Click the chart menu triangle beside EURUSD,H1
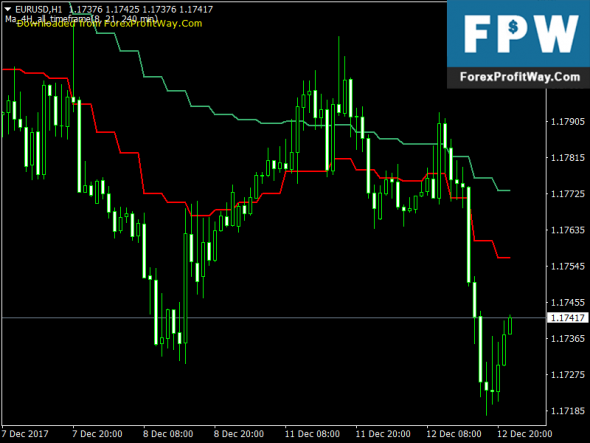This screenshot has width=590, height=443. pyautogui.click(x=8, y=9)
